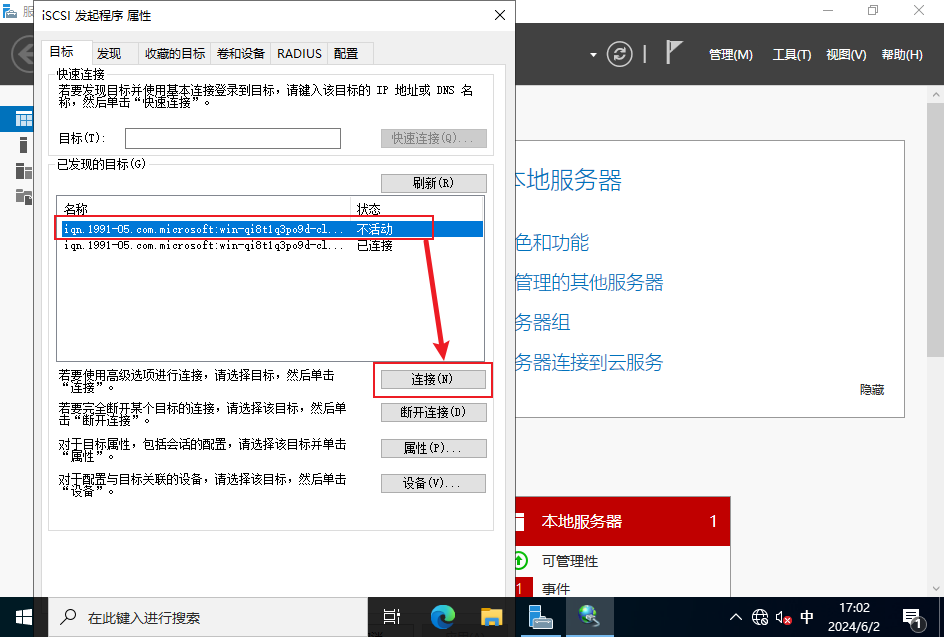Viewport: 944px width, 637px height.
Task: Click the Server Manager taskbar icon
Action: (x=540, y=617)
